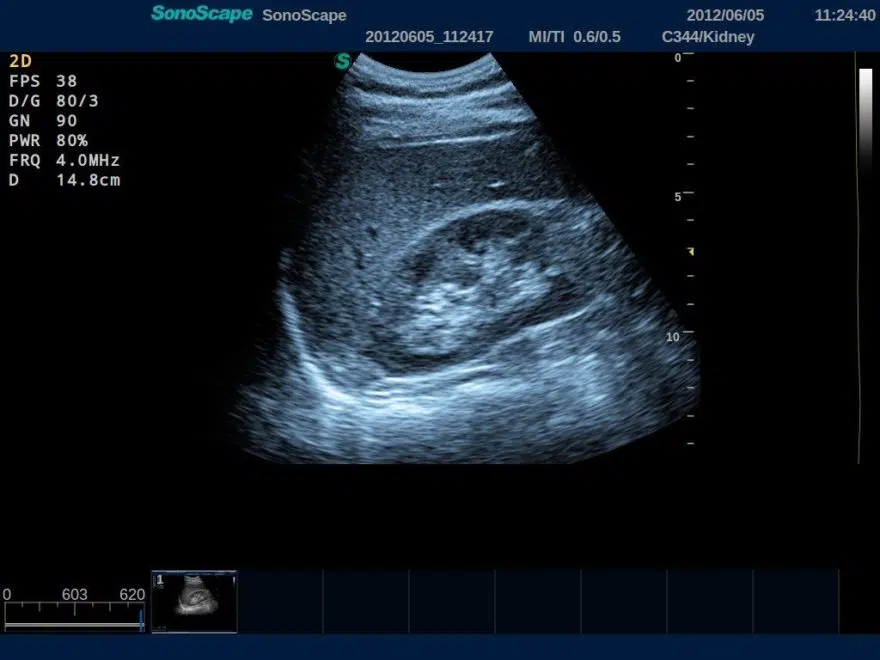Click the date 2012/06/05 in header
The height and width of the screenshot is (660, 880).
coord(725,15)
